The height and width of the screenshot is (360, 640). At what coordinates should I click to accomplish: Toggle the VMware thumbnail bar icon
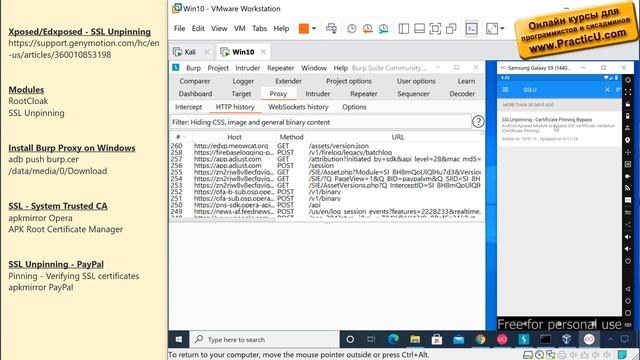419,29
